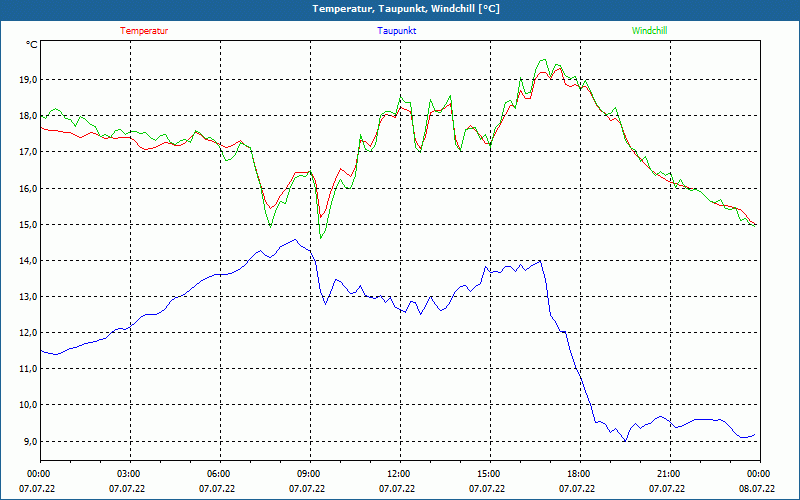
Task: Click the 19,0 y-axis value
Action: [29, 80]
